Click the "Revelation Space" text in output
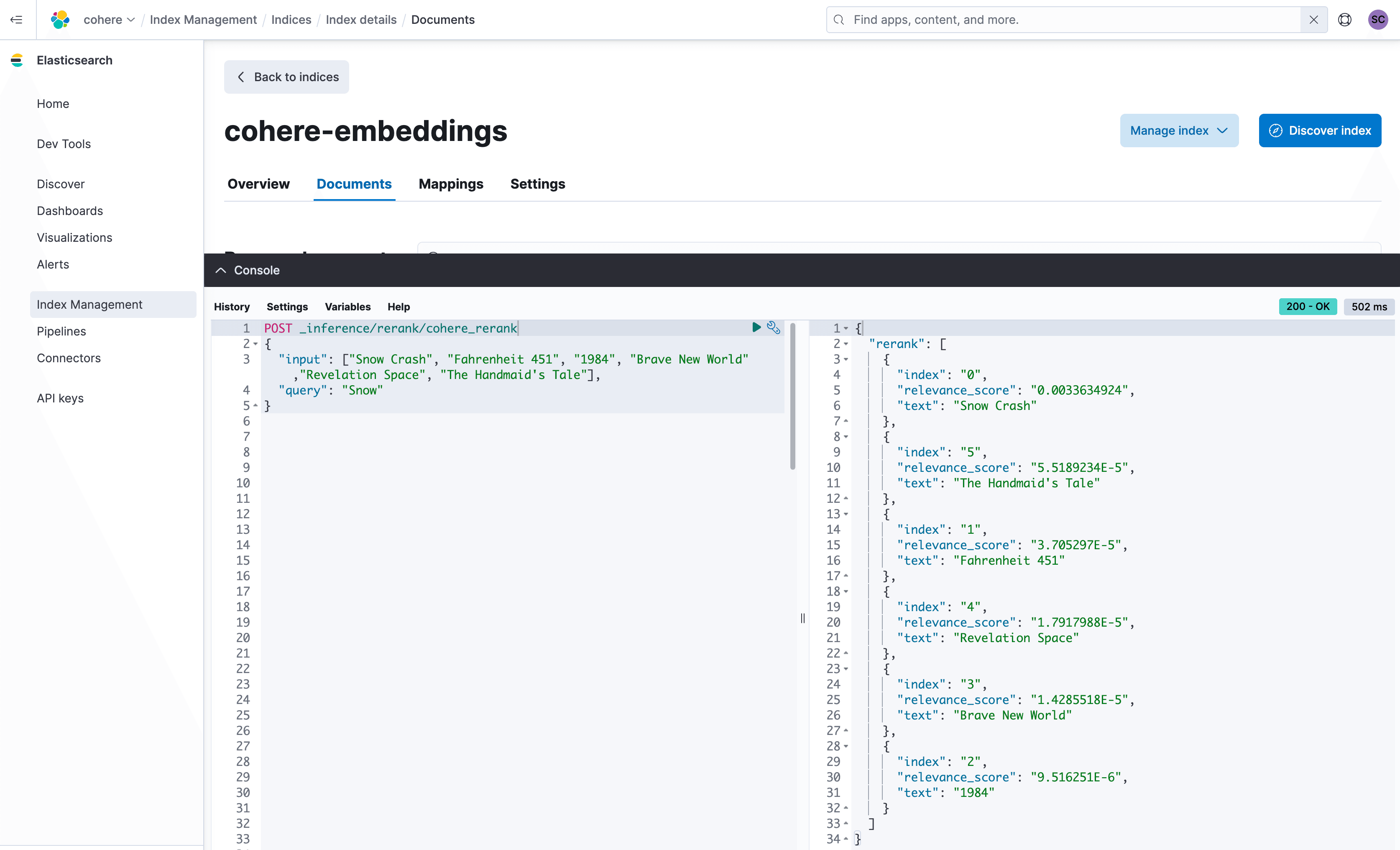The height and width of the screenshot is (850, 1400). pyautogui.click(x=1016, y=638)
